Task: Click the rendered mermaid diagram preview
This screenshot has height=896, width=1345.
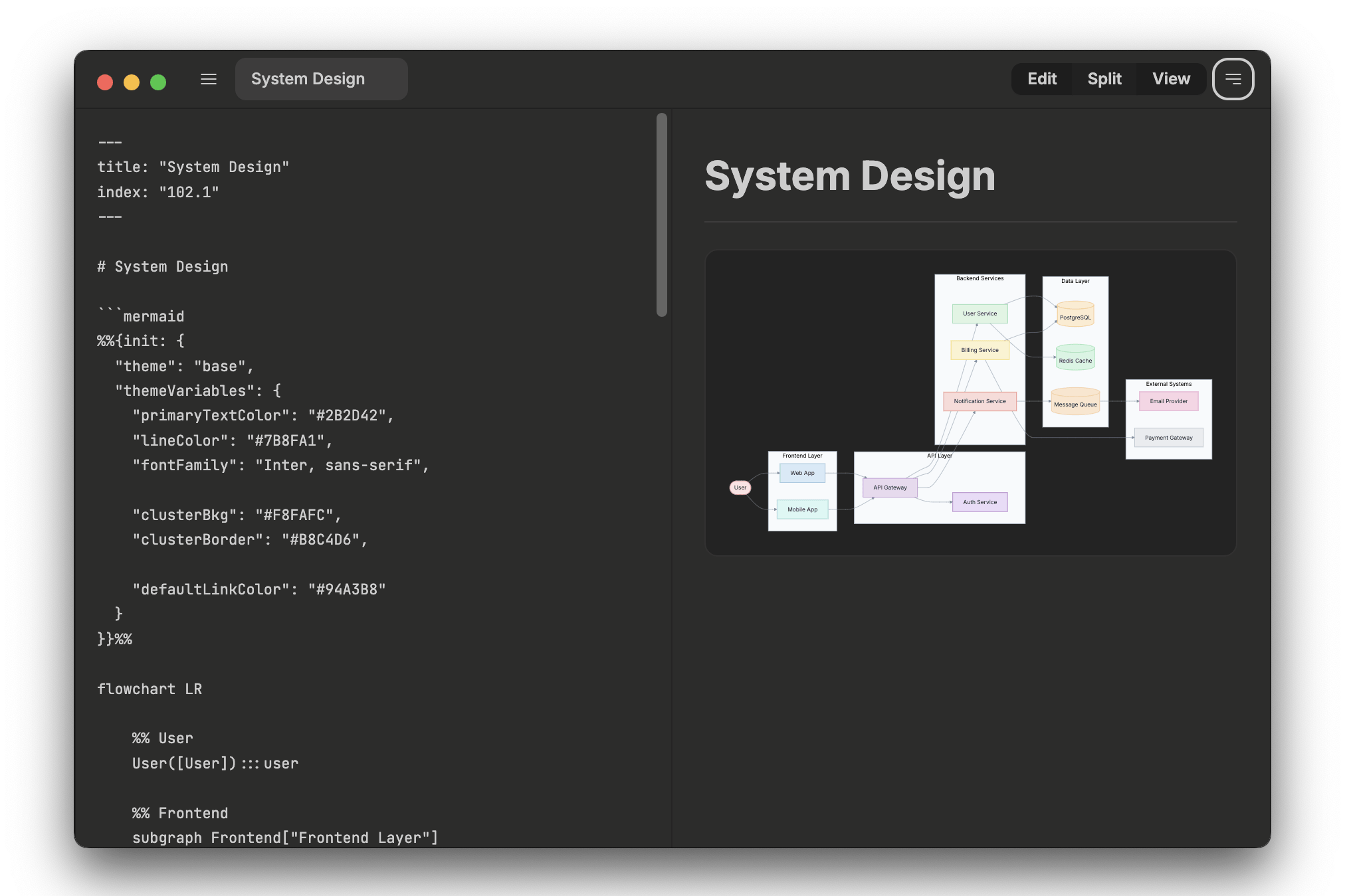Action: [970, 403]
